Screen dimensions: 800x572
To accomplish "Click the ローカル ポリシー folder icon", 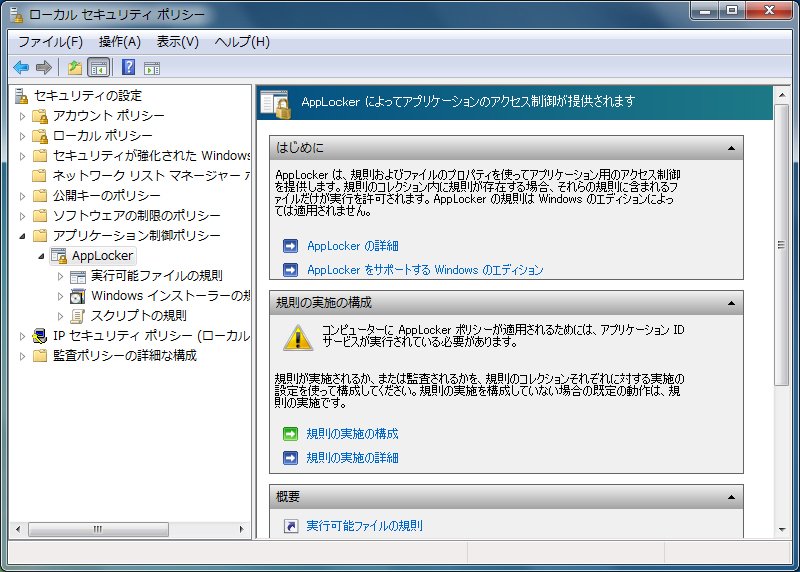I will [40, 136].
